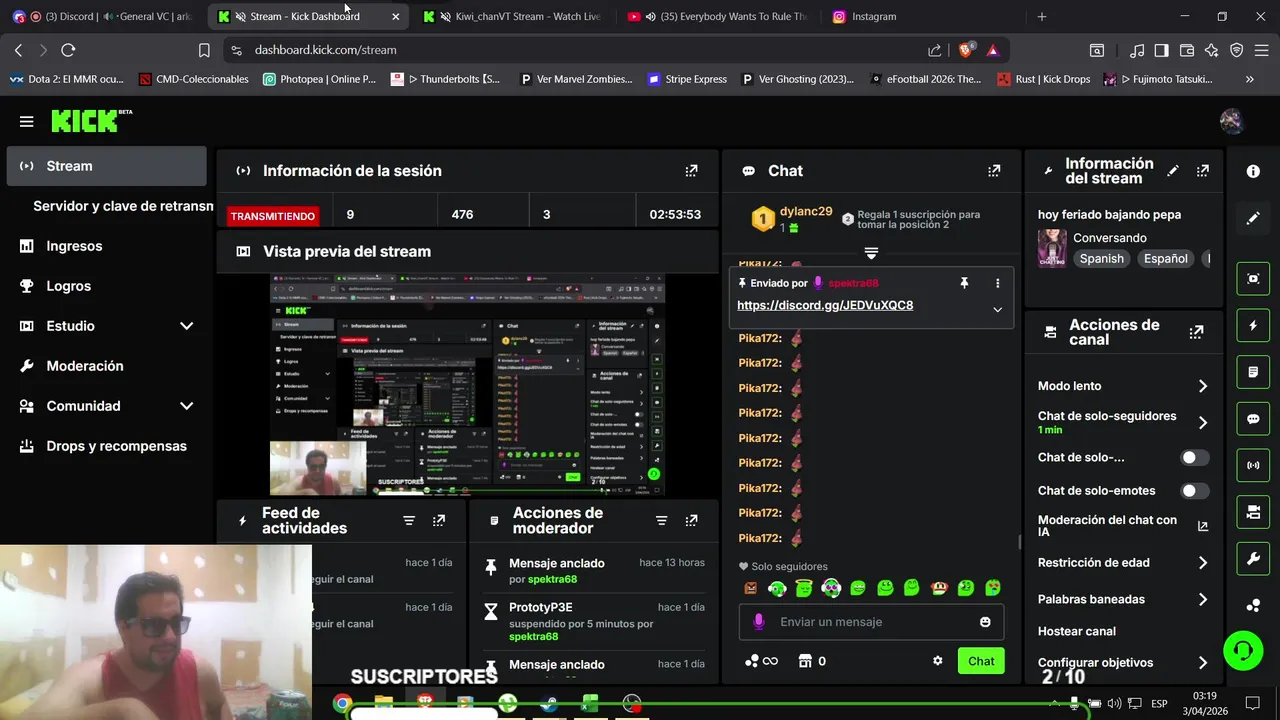Pop out the Información del stream panel

tap(1203, 171)
